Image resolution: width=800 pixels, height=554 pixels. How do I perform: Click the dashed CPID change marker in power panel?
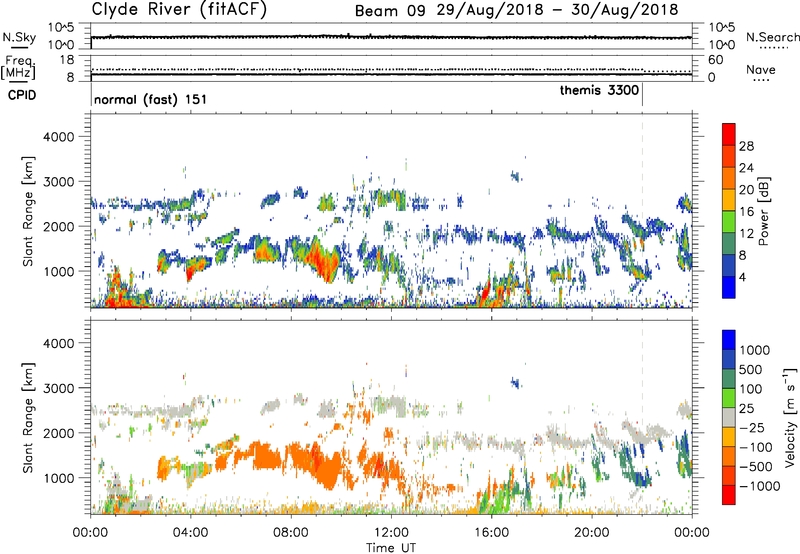coord(642,211)
